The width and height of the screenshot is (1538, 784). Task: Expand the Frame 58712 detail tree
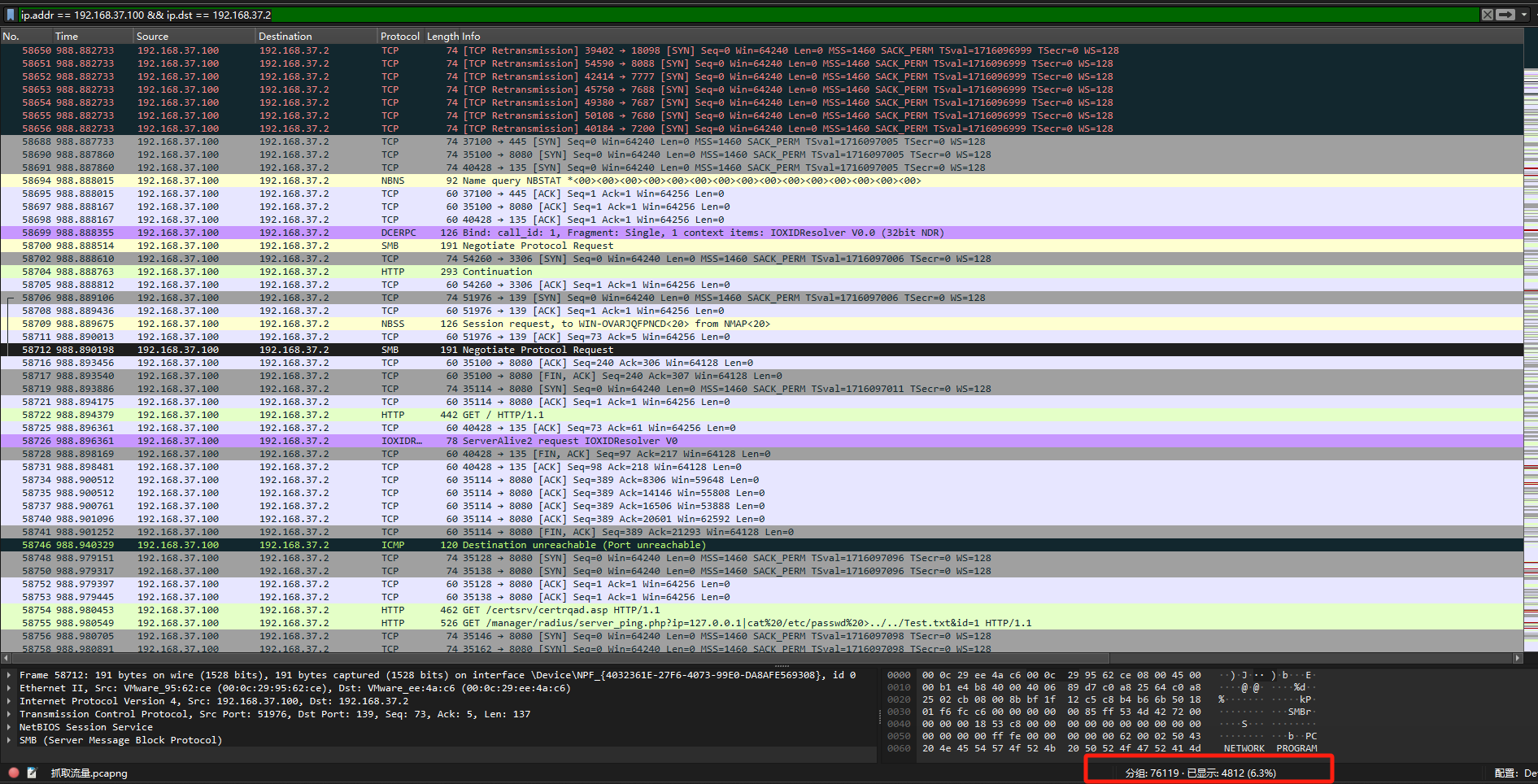tap(9, 675)
